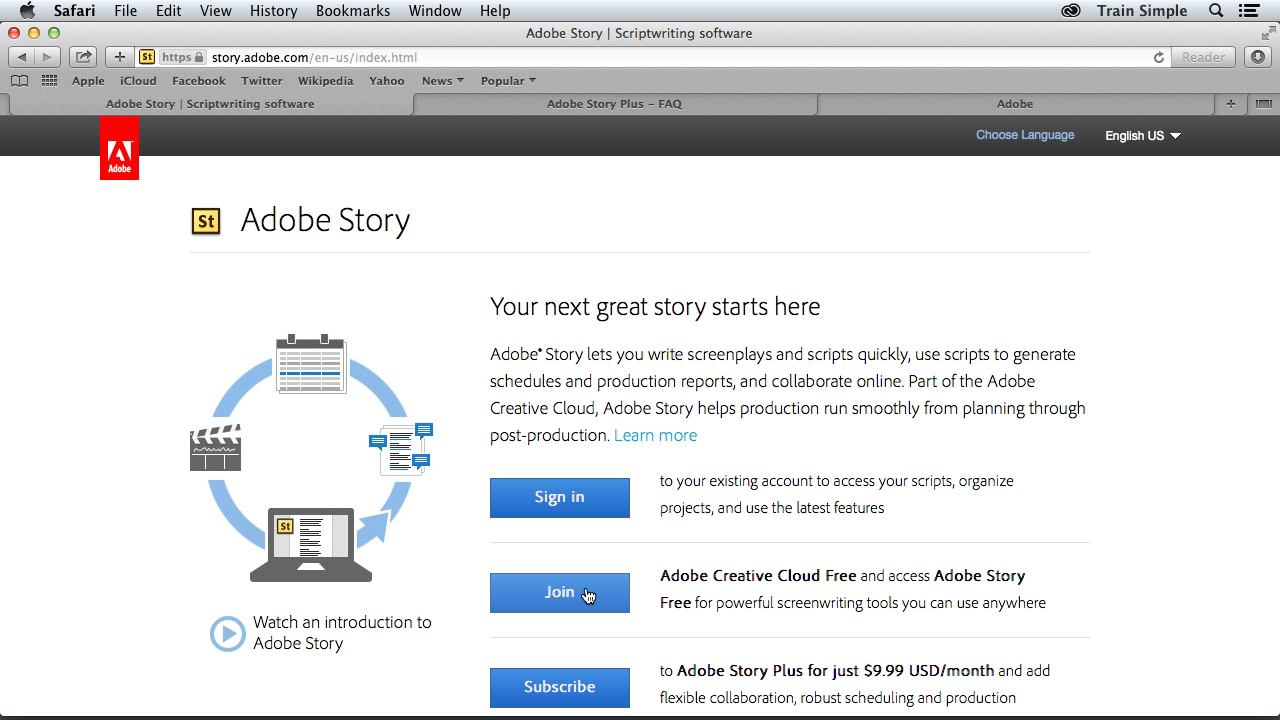This screenshot has height=720, width=1280.
Task: Open the Apple bookmark
Action: click(x=88, y=81)
